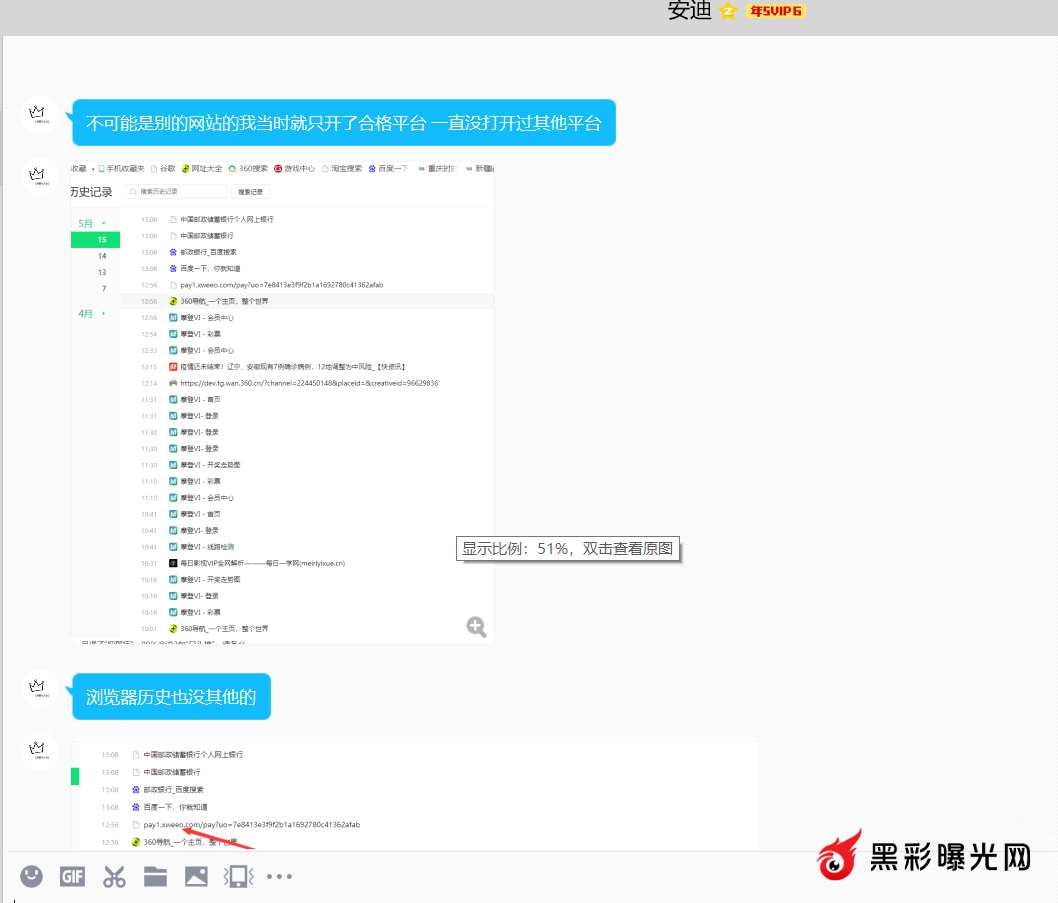1058x903 pixels.
Task: Click the crown avatar beside the first message
Action: click(38, 114)
